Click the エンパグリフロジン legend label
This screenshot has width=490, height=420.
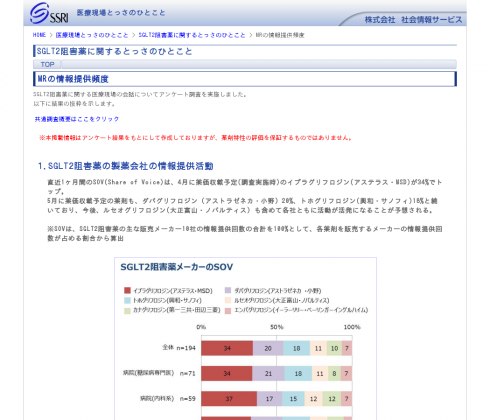click(x=301, y=310)
